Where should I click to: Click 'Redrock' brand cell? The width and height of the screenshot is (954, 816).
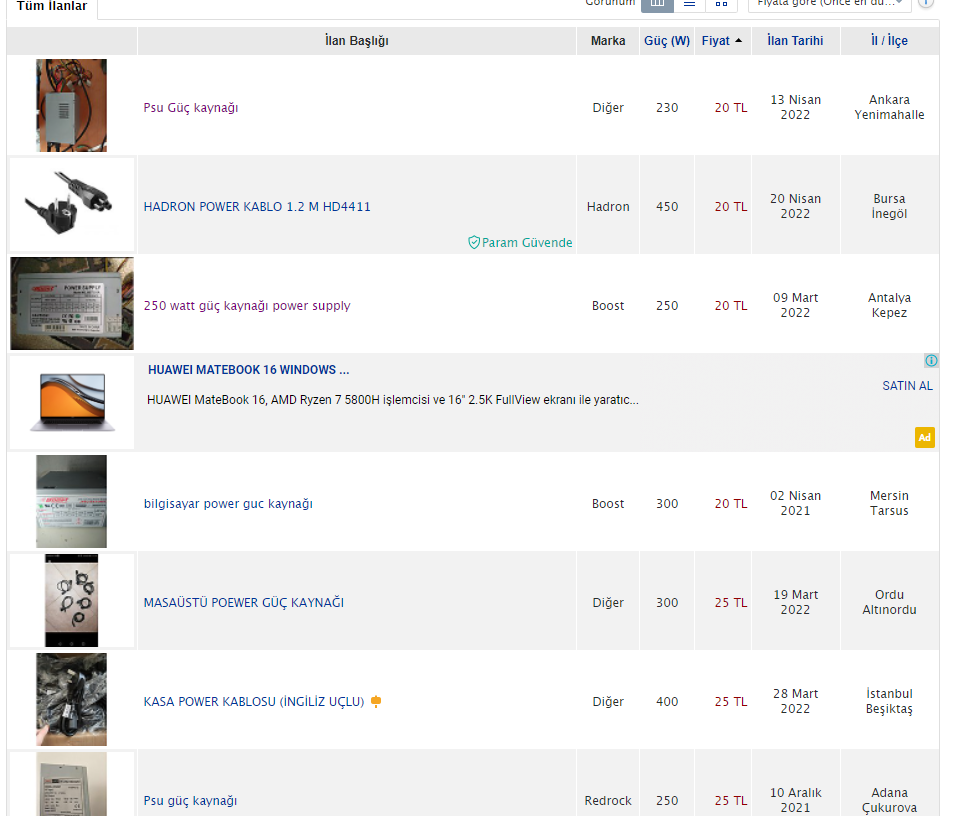click(608, 801)
